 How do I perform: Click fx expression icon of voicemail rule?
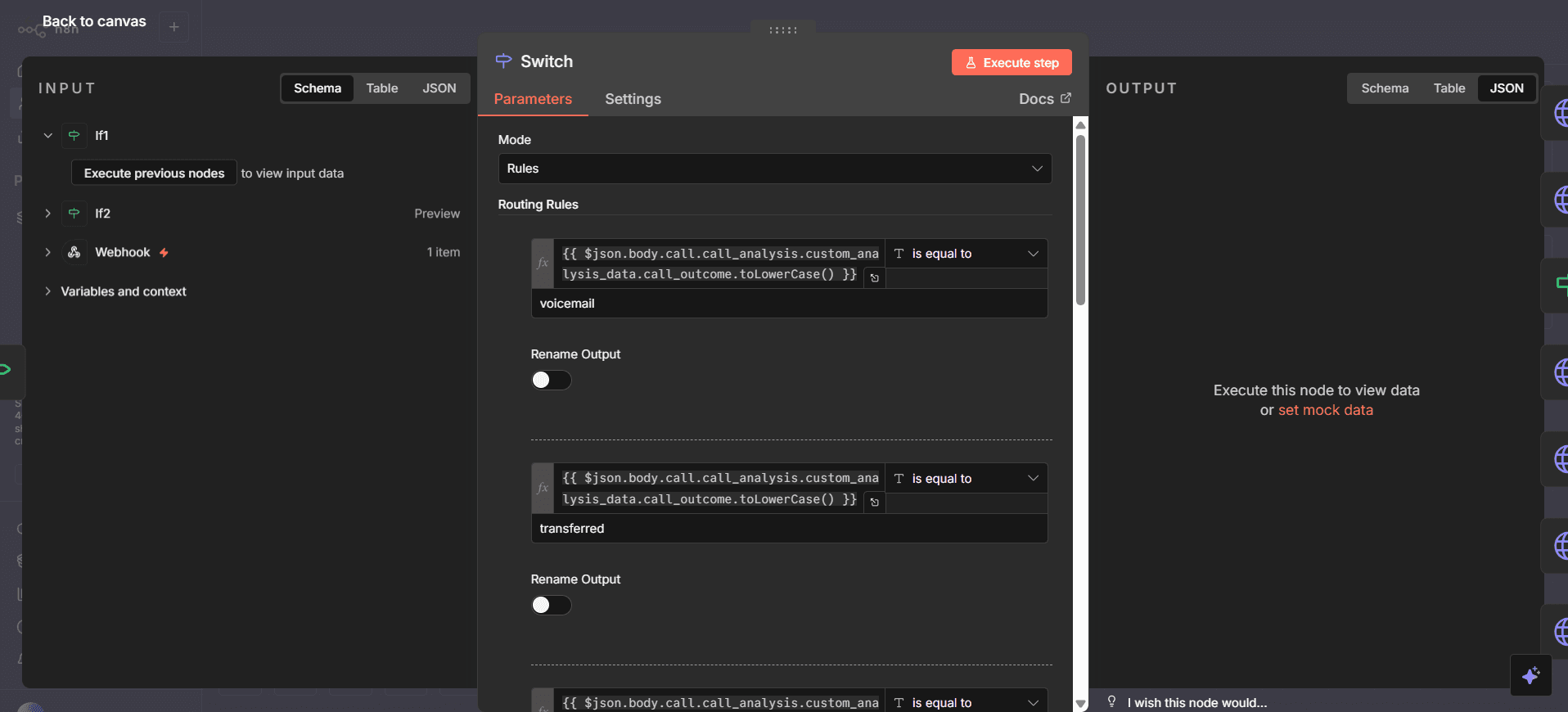543,264
